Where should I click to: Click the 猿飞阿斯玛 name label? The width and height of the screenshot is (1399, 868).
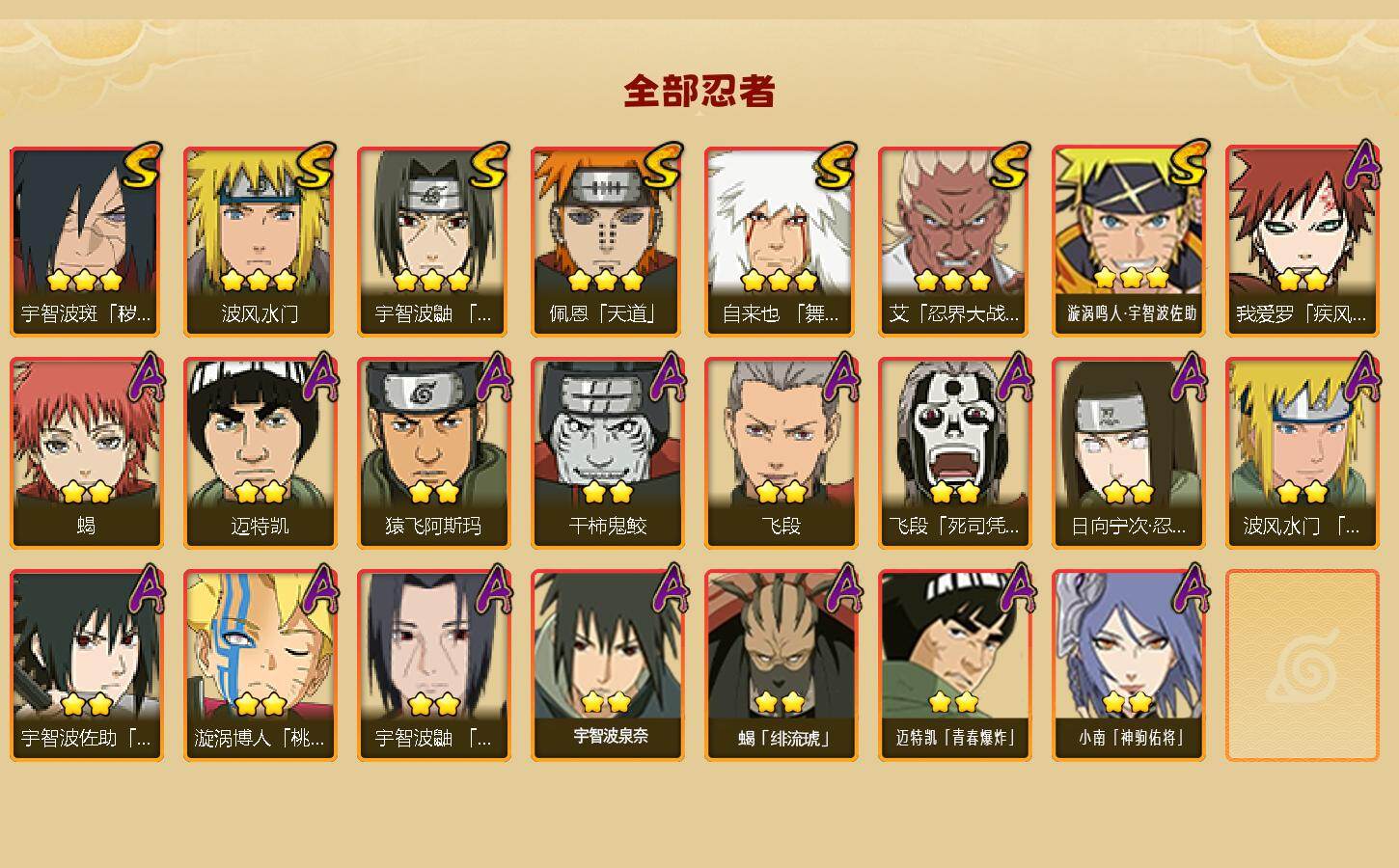click(x=433, y=526)
